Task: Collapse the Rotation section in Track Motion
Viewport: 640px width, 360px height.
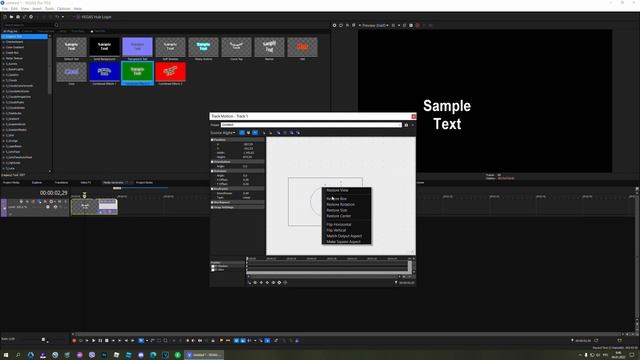Action: tap(213, 171)
